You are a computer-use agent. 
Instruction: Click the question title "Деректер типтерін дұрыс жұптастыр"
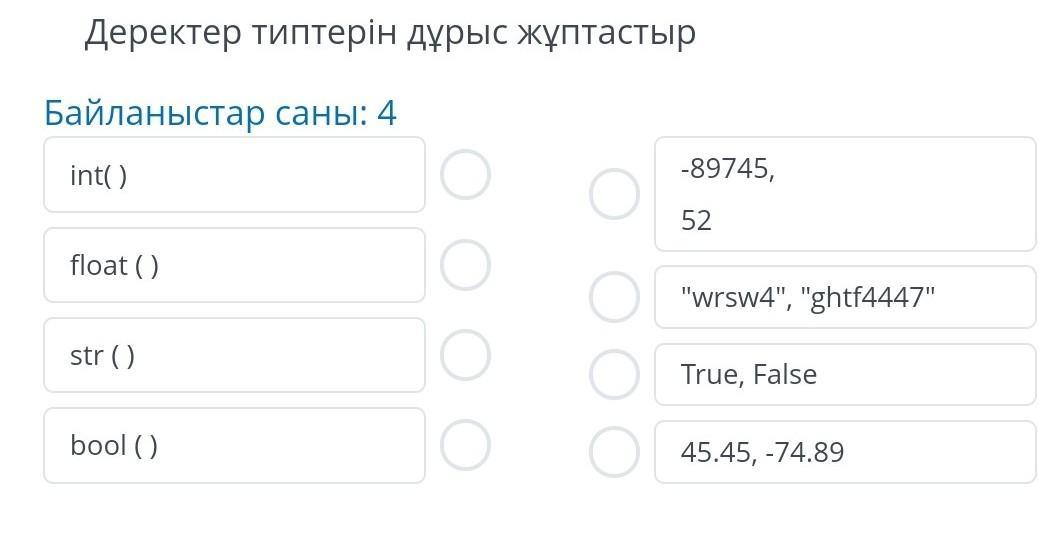[390, 33]
